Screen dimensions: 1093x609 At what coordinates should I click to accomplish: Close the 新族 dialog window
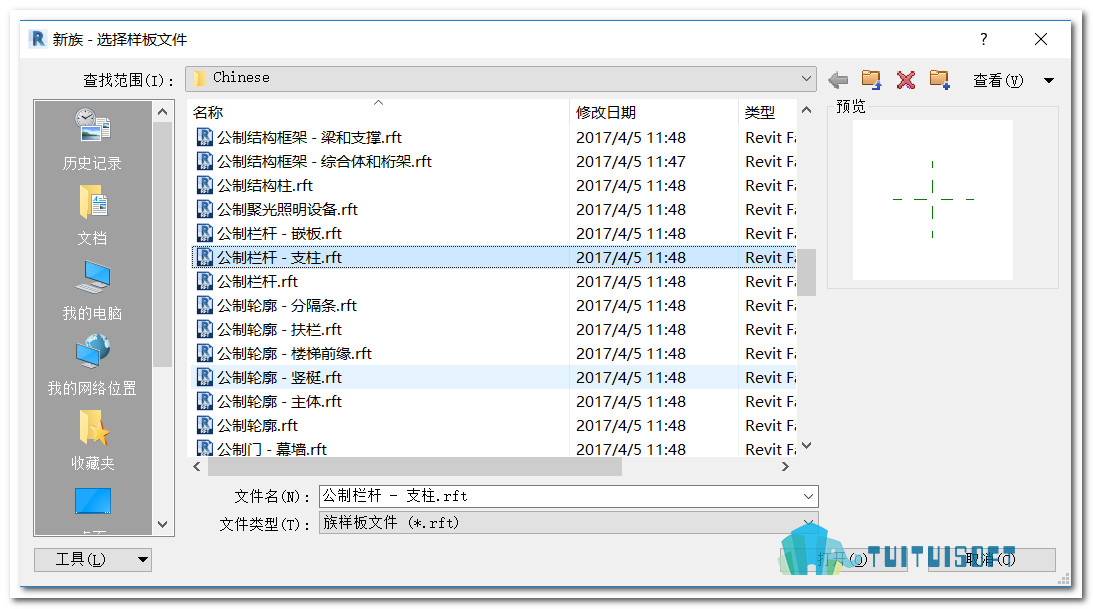pyautogui.click(x=1041, y=39)
